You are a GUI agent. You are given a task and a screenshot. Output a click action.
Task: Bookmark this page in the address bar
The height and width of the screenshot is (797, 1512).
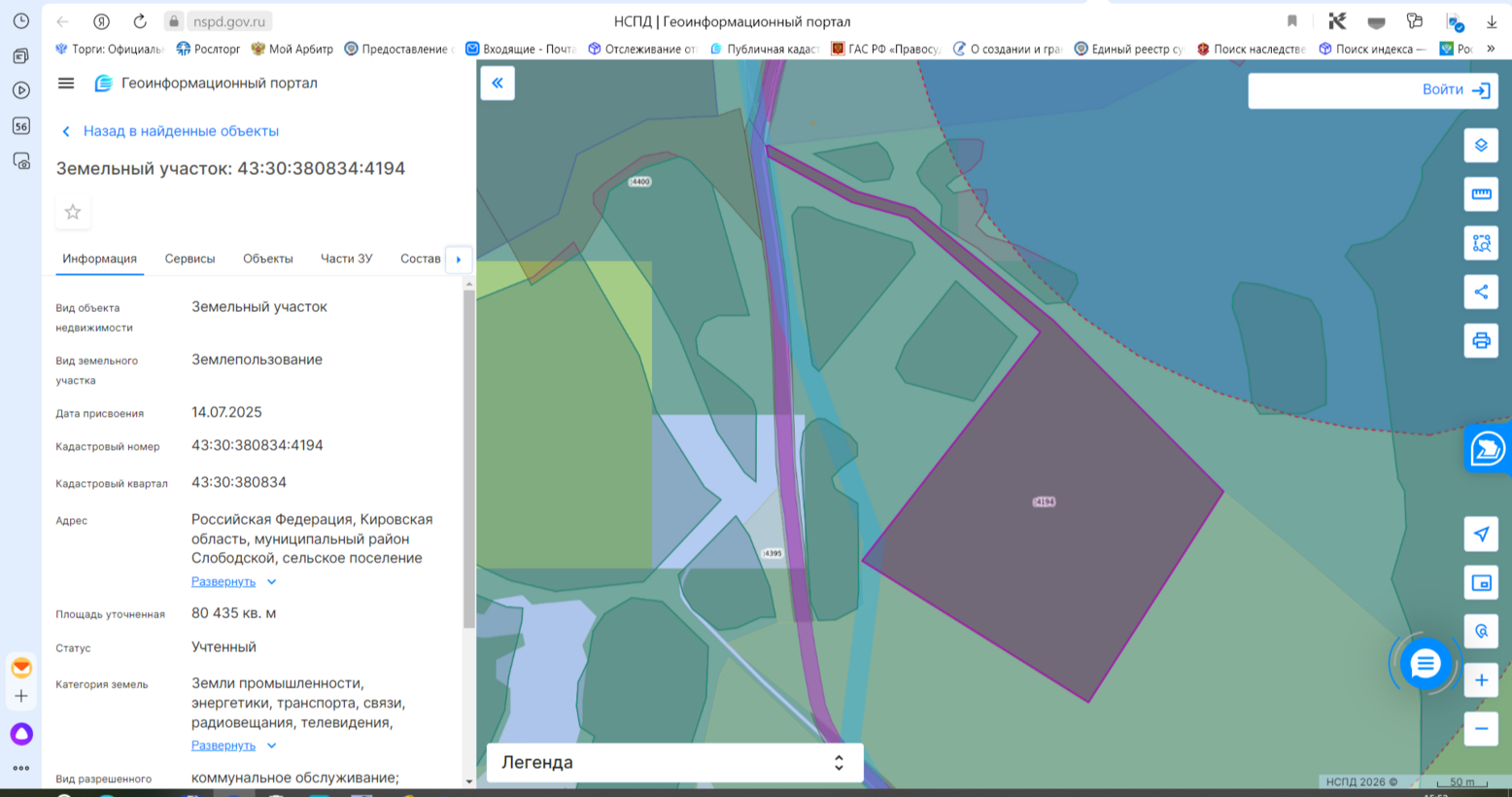(1291, 21)
